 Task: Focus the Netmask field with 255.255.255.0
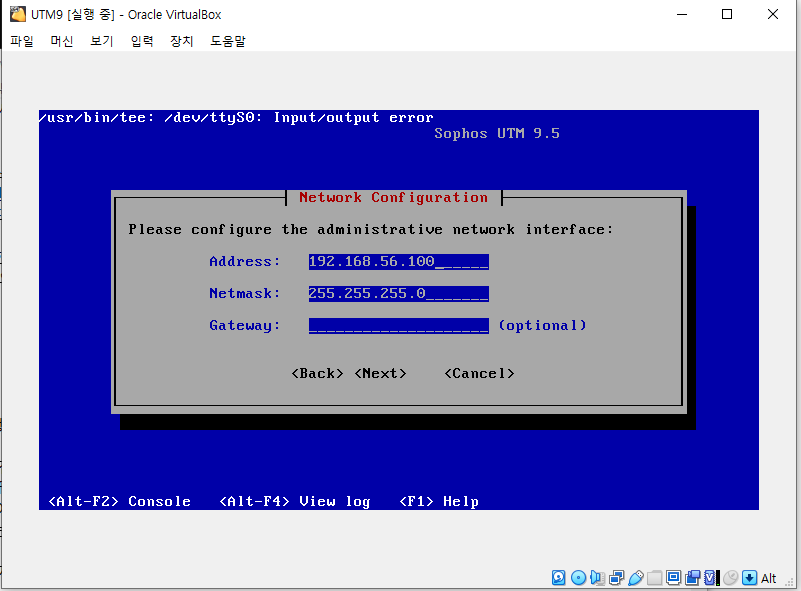[x=398, y=294]
